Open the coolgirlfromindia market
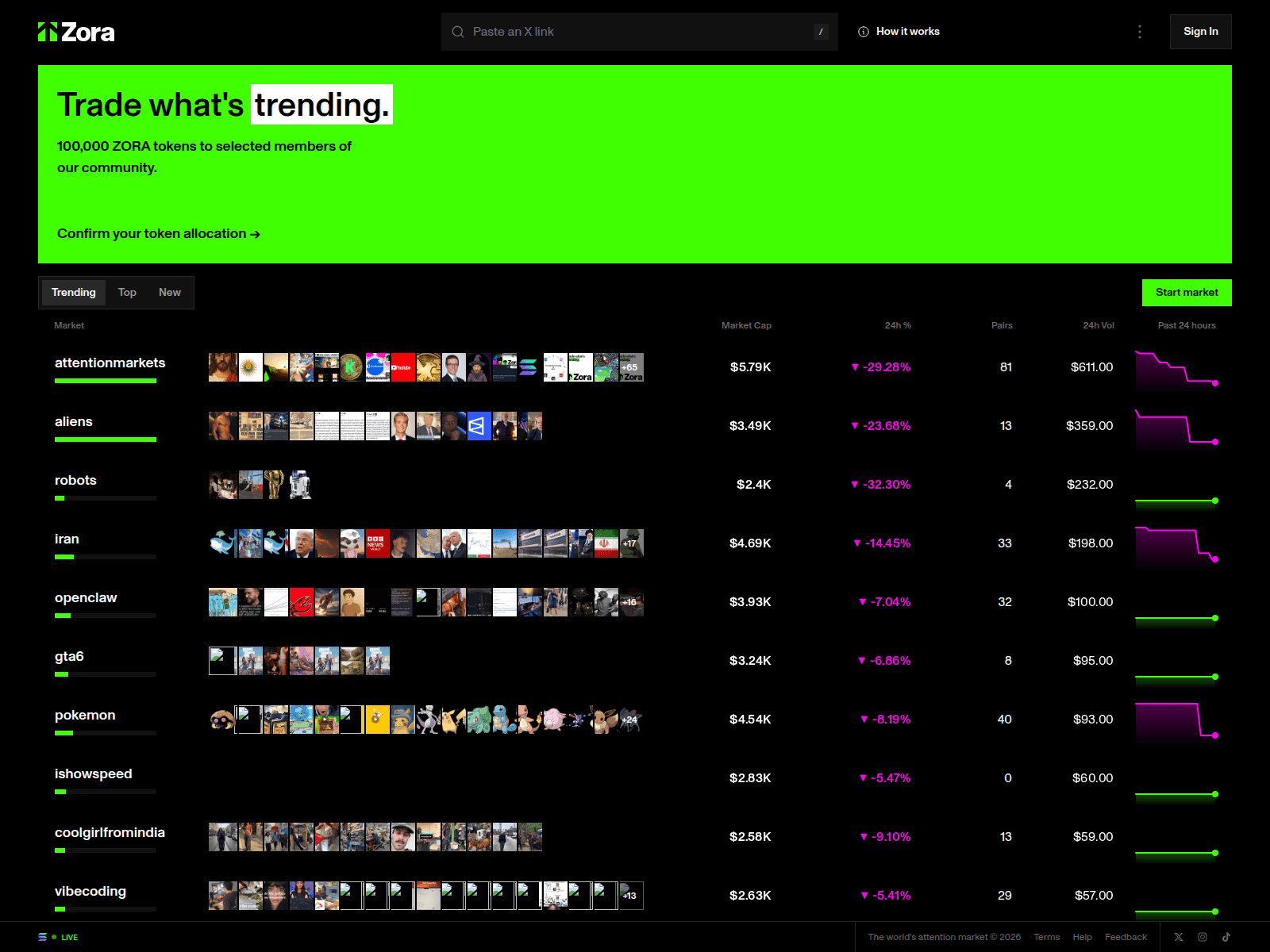 [x=110, y=833]
